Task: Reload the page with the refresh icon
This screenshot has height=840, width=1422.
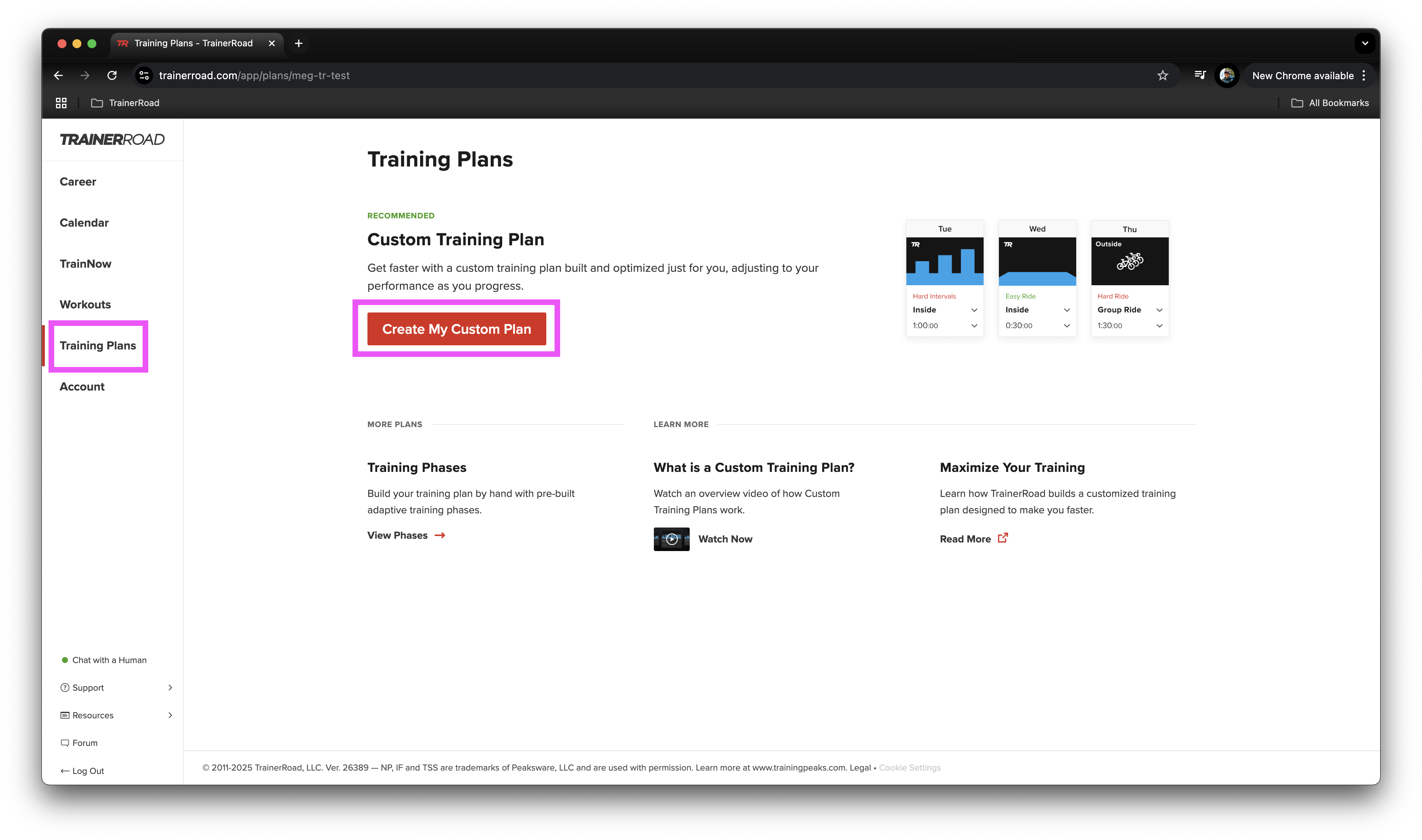Action: [x=112, y=75]
